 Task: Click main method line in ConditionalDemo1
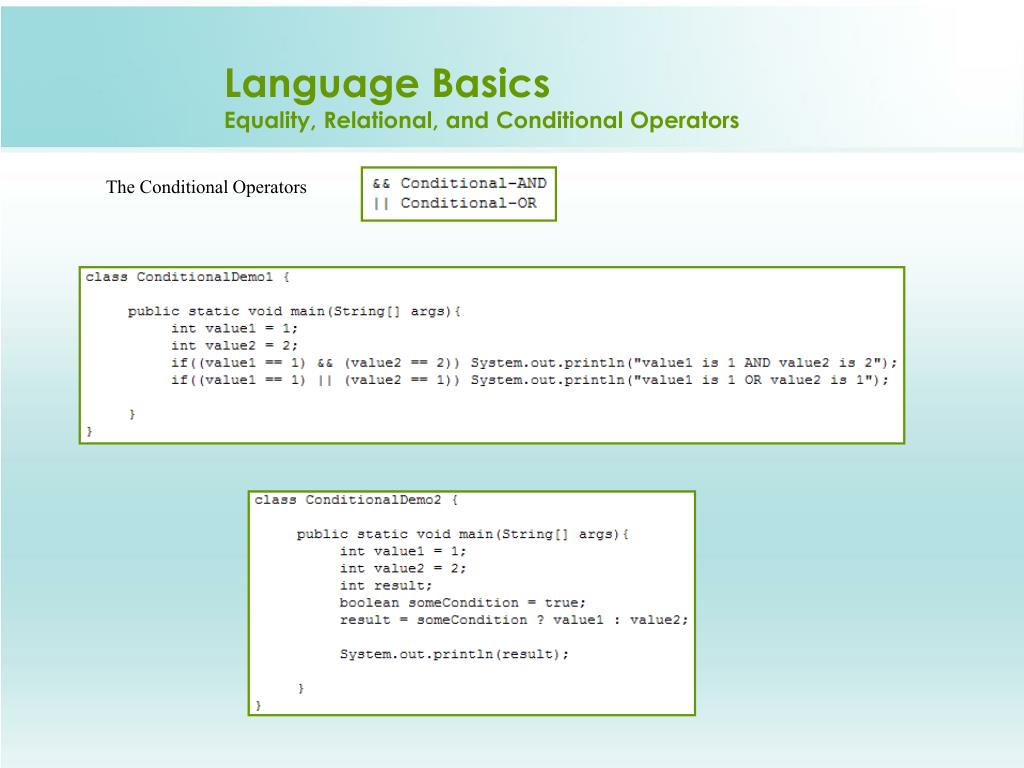295,312
